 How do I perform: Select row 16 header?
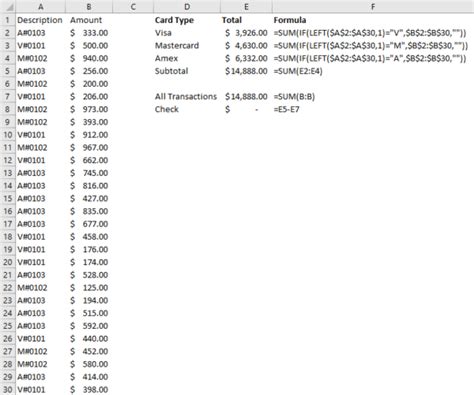pyautogui.click(x=8, y=211)
